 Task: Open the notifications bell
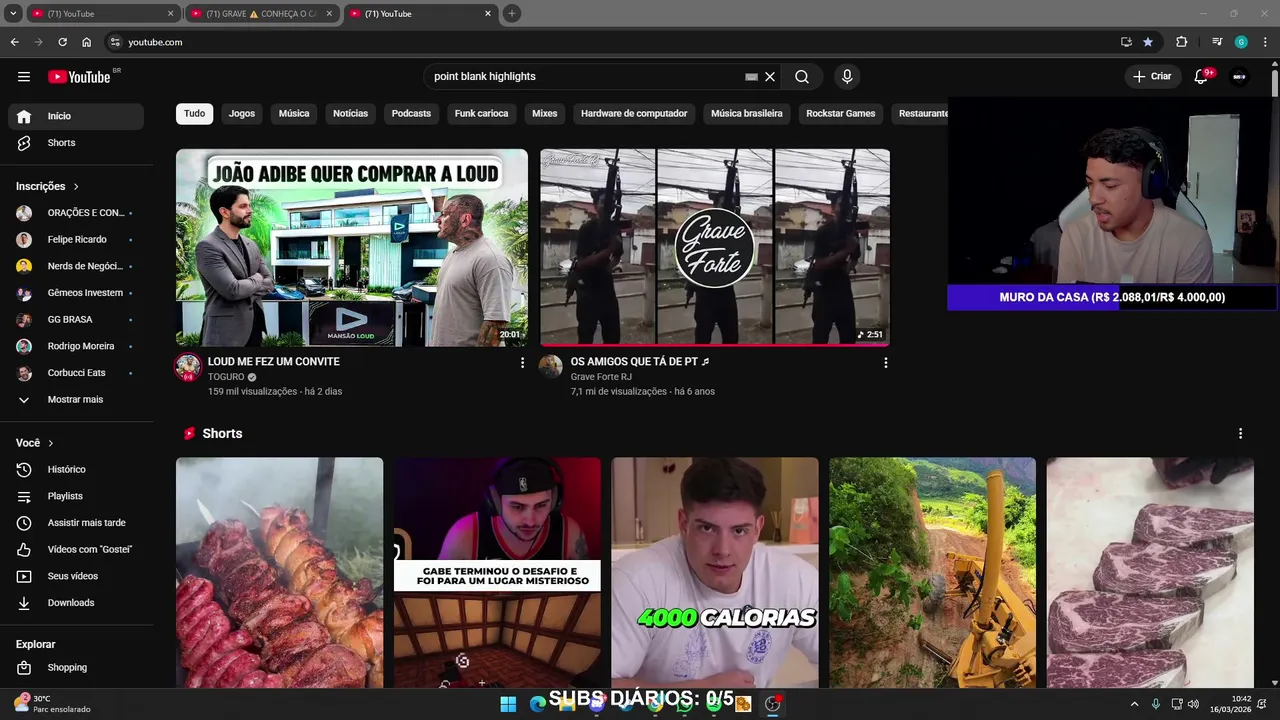[1202, 77]
